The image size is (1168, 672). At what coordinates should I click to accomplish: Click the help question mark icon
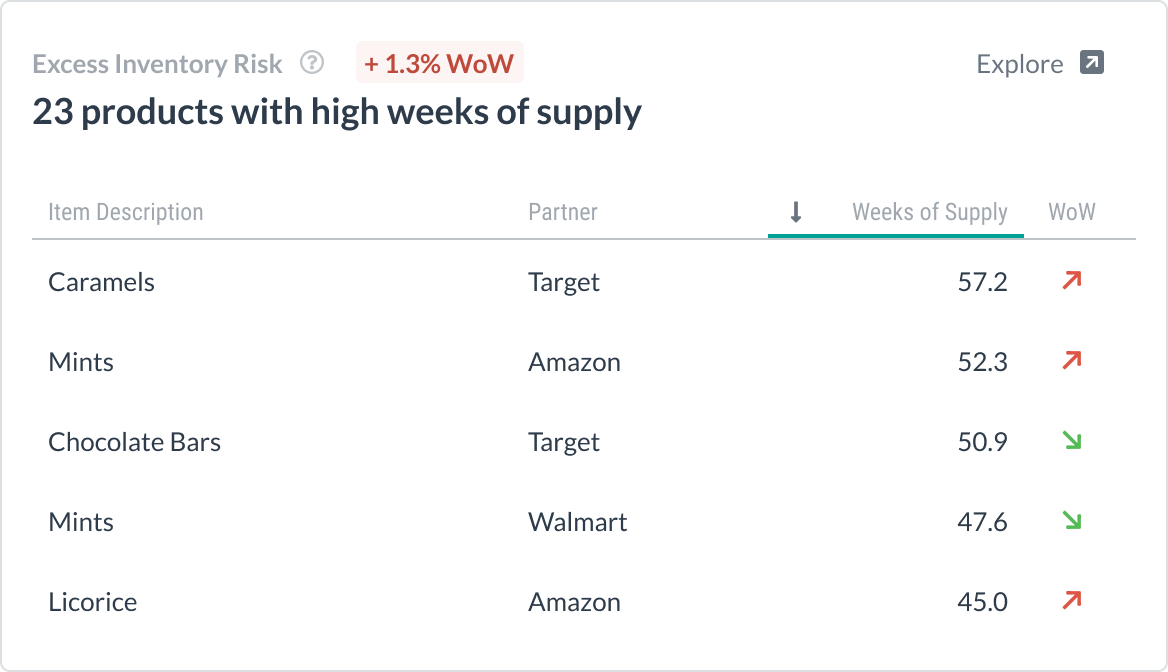(x=313, y=64)
